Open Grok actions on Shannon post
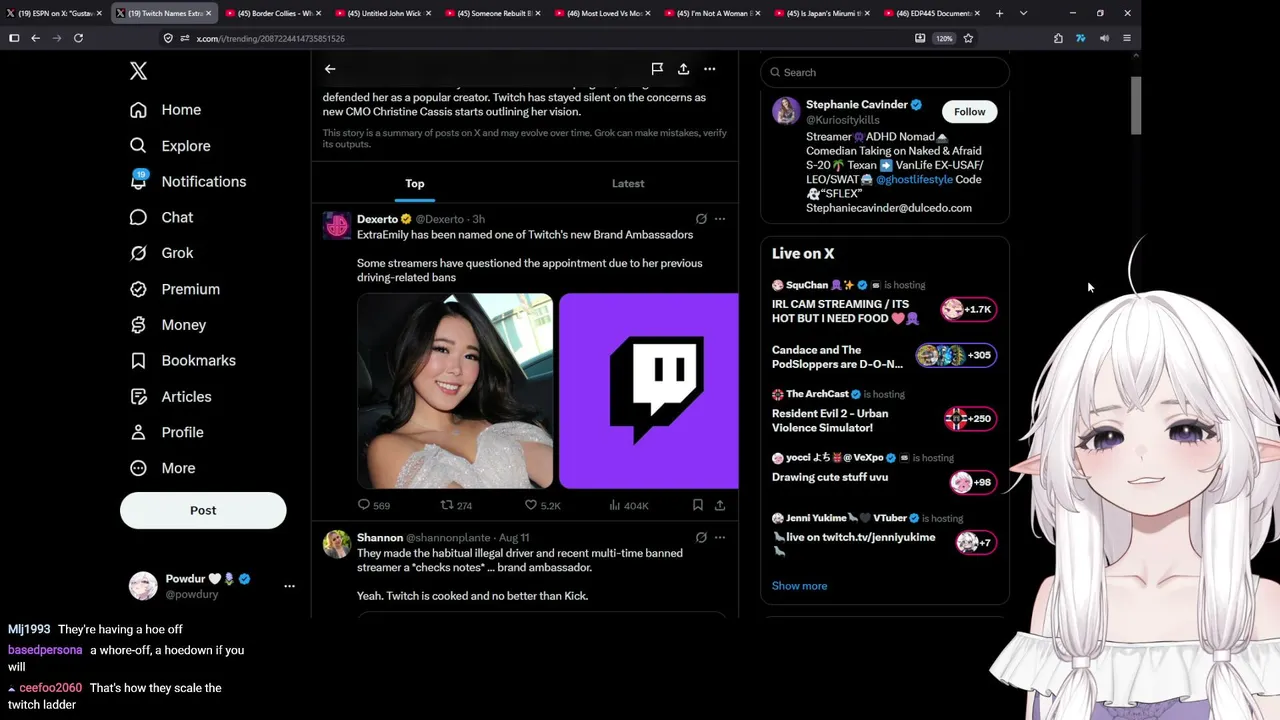The width and height of the screenshot is (1280, 720). point(701,538)
